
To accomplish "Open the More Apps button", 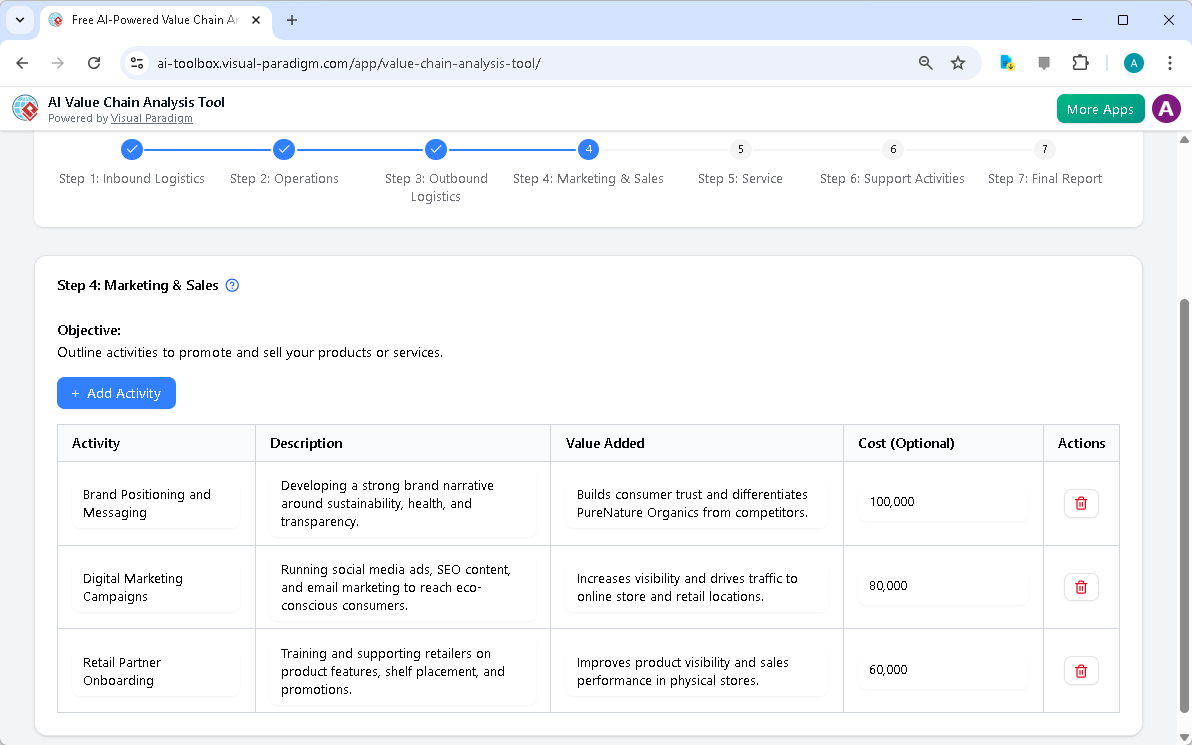I will click(x=1100, y=108).
